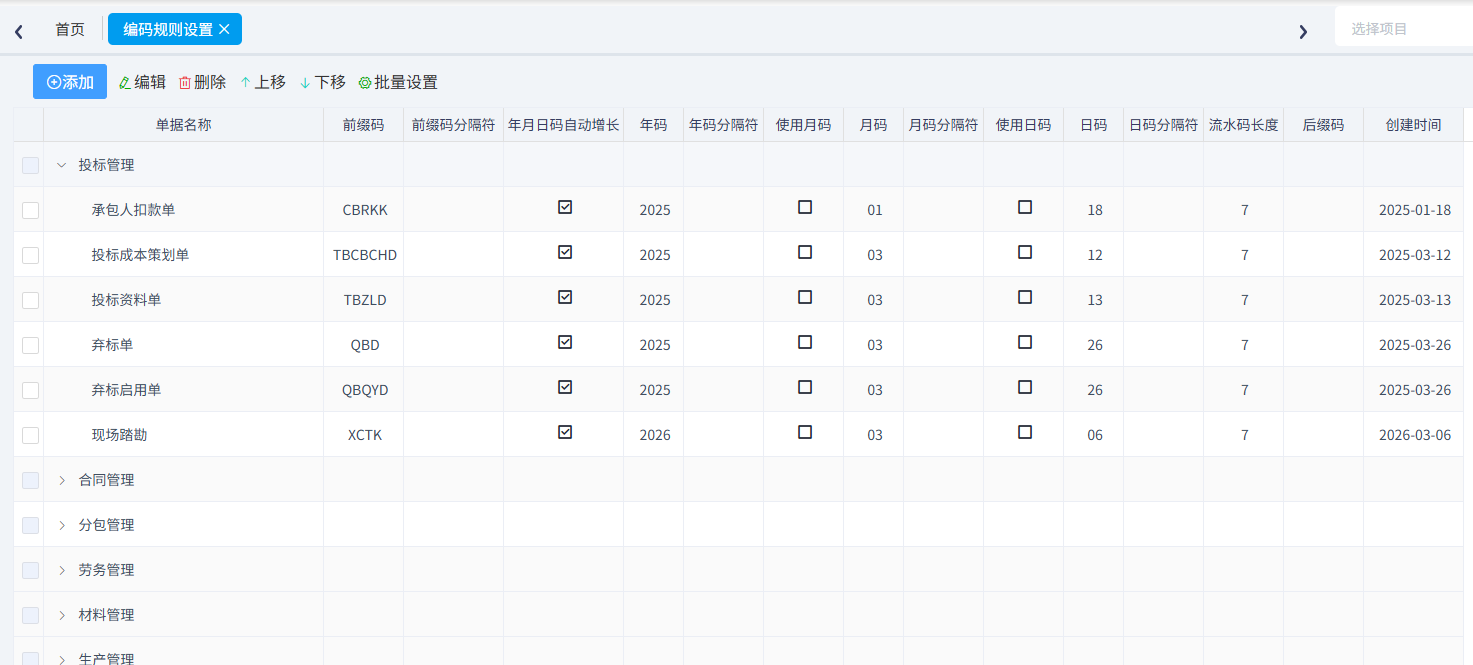Expand the 合同管理 group
This screenshot has height=665, width=1473.
tap(61, 480)
